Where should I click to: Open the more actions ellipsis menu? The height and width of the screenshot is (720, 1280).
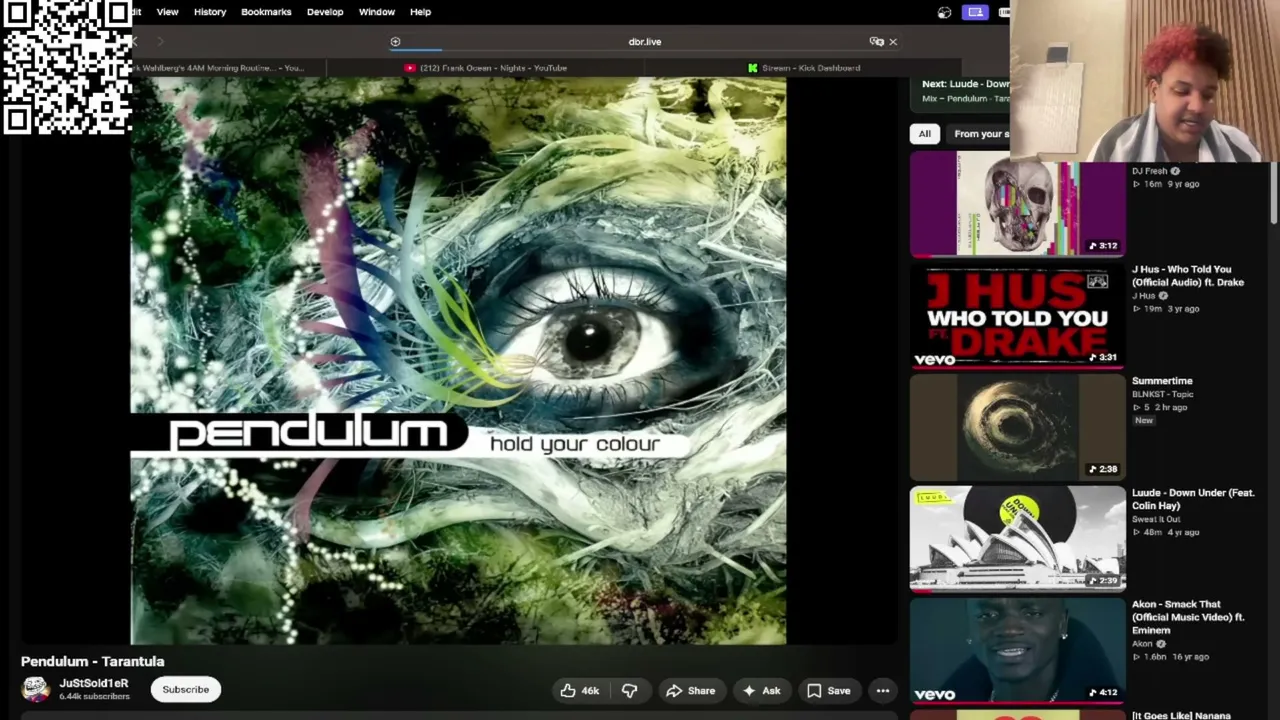(883, 690)
